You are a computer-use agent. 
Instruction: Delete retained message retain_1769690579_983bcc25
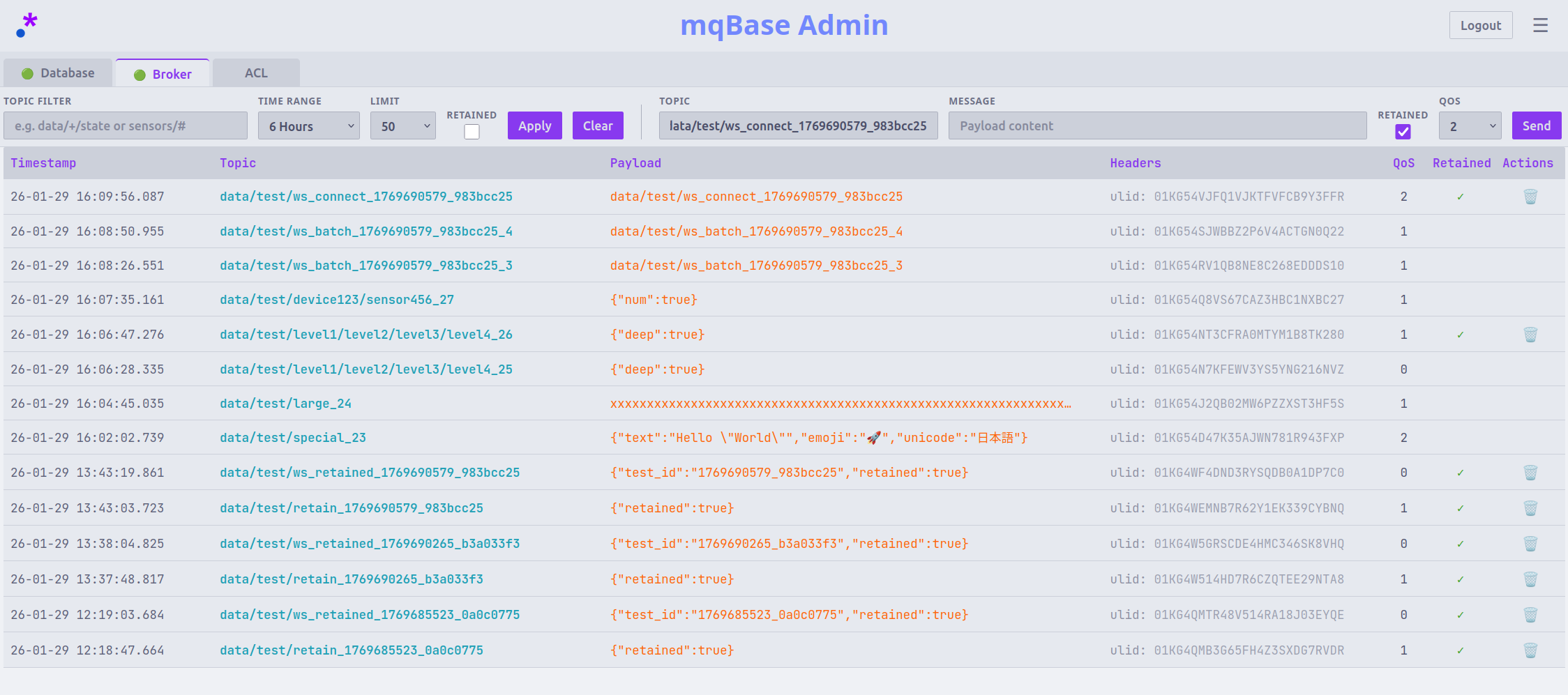pos(1530,508)
